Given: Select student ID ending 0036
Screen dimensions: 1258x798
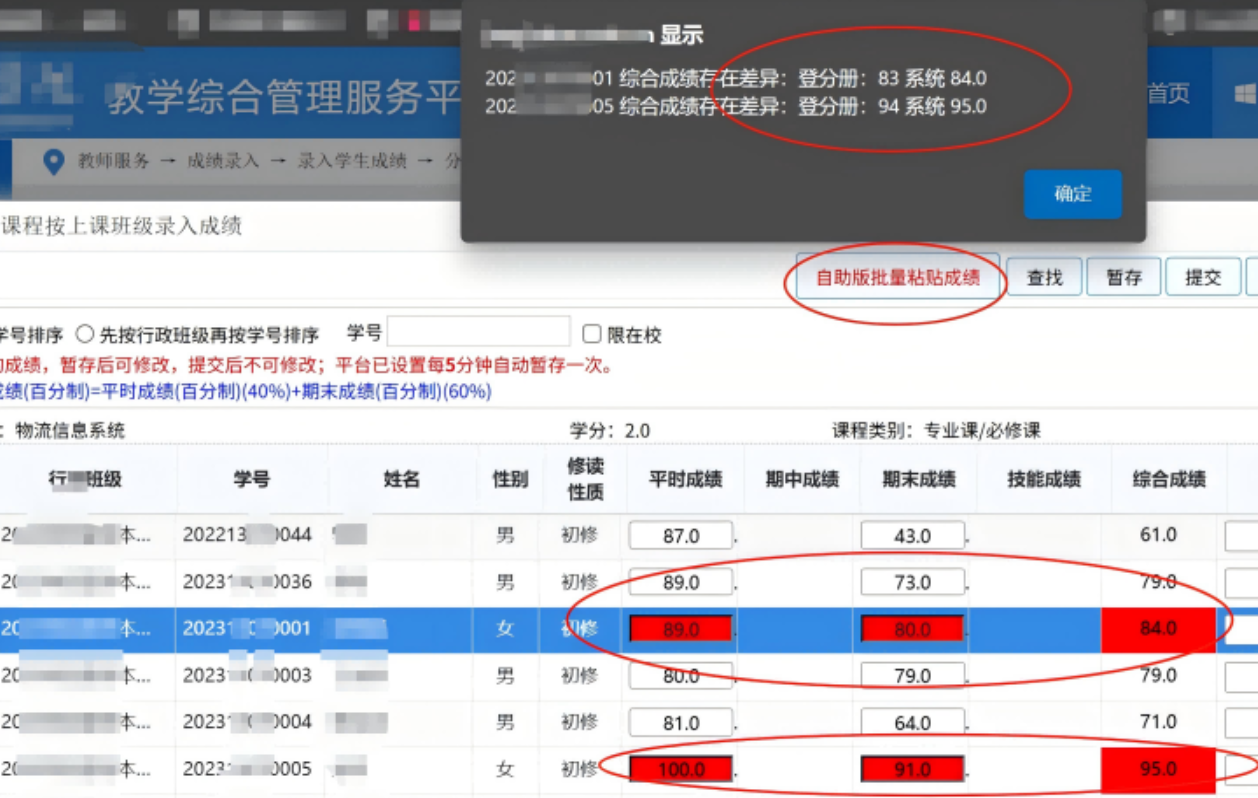Looking at the screenshot, I should (247, 582).
